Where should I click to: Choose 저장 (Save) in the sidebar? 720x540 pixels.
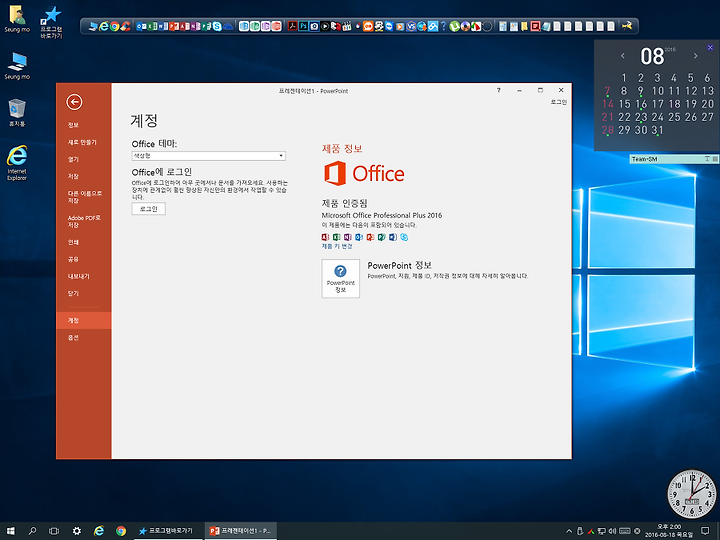[x=73, y=176]
